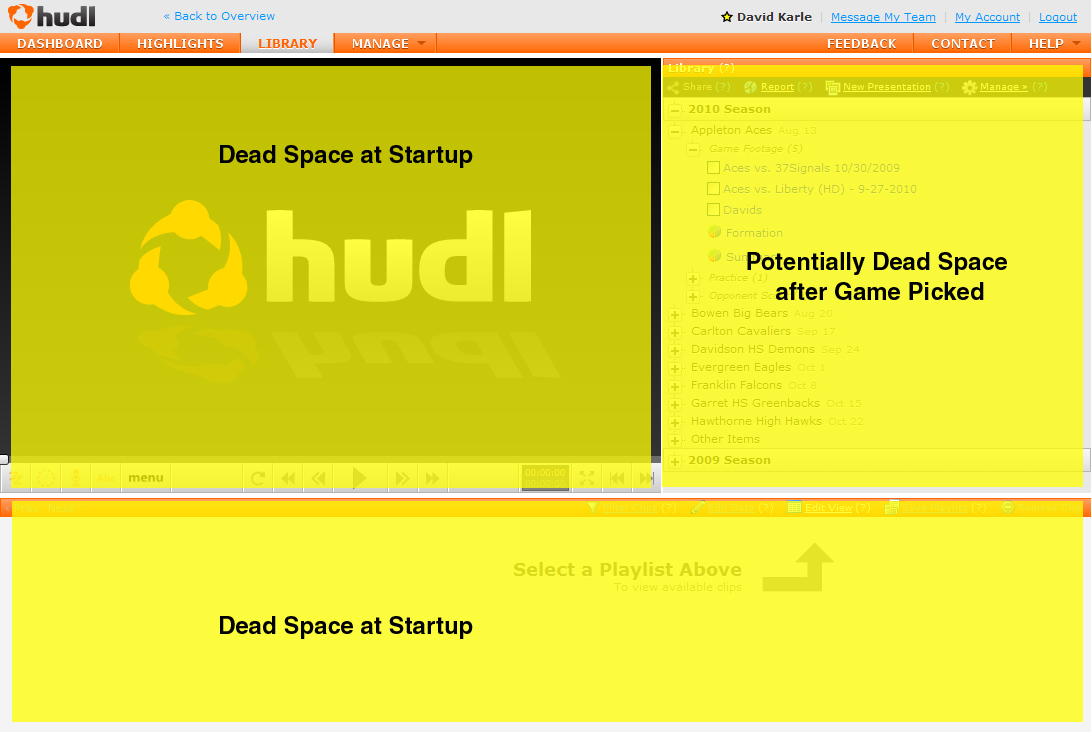Expand the Evergreen Eagles node
Image resolution: width=1091 pixels, height=732 pixels.
pos(675,369)
